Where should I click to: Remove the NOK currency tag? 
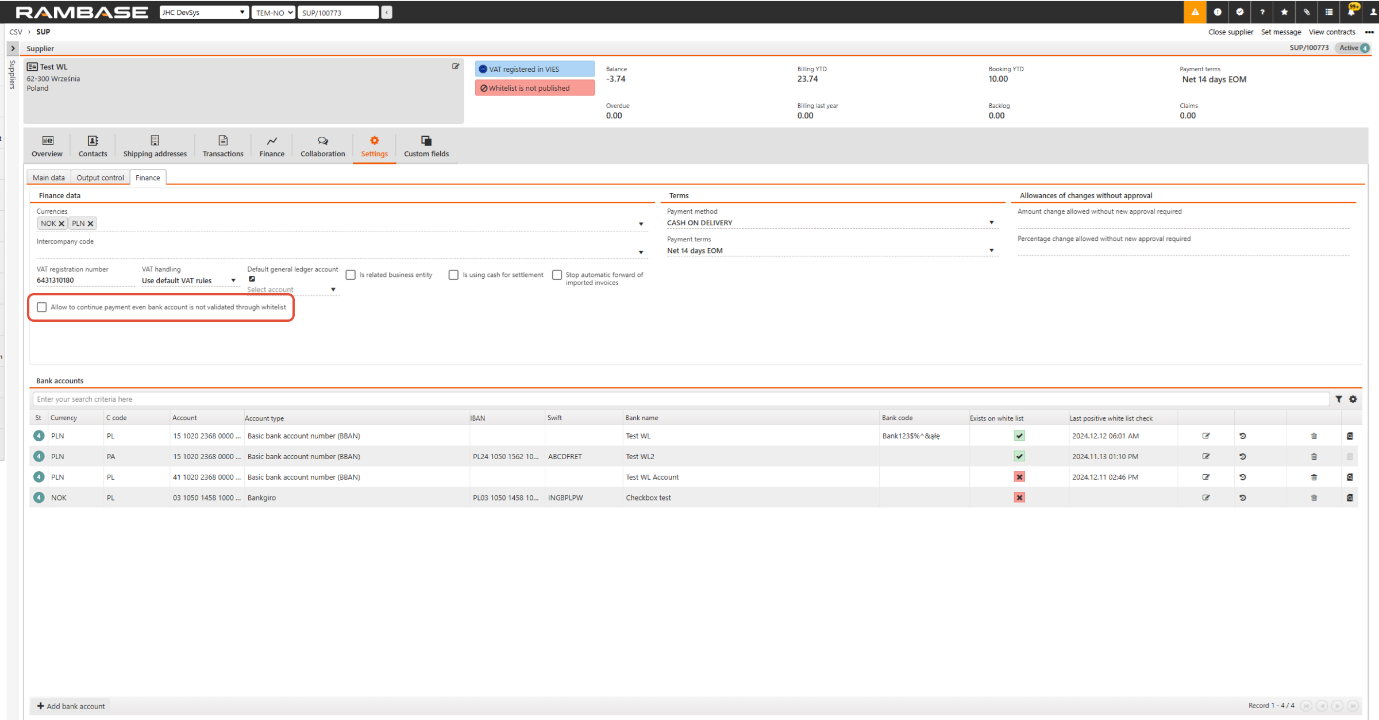[62, 224]
